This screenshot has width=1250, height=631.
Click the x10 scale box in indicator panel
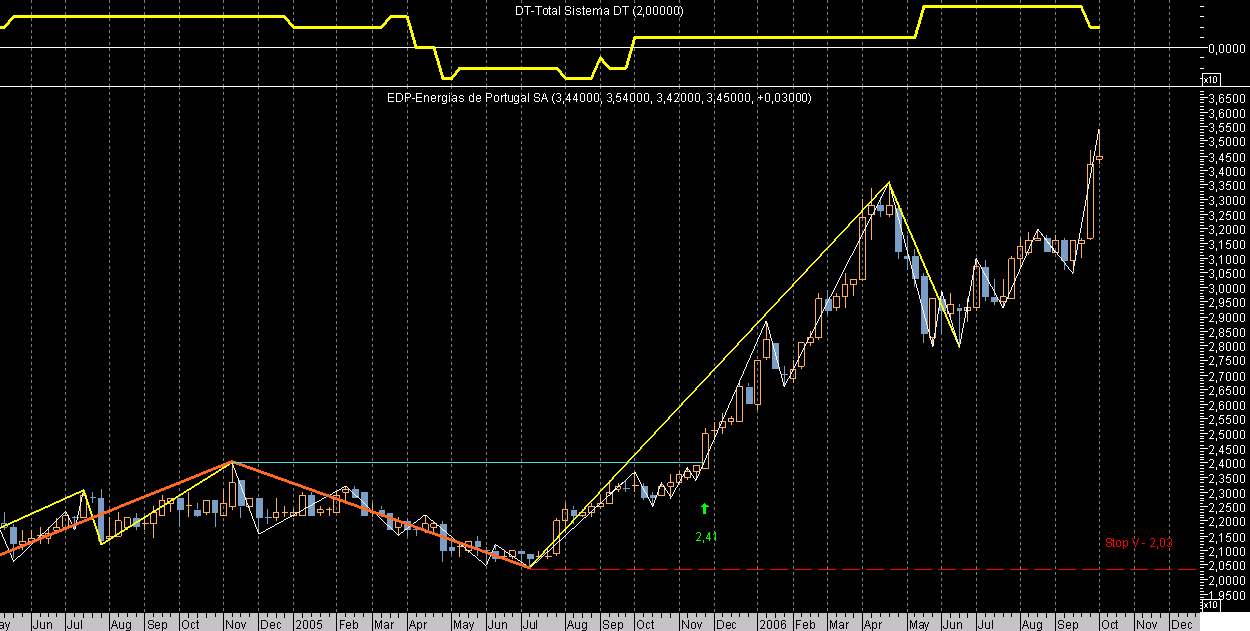(1209, 79)
